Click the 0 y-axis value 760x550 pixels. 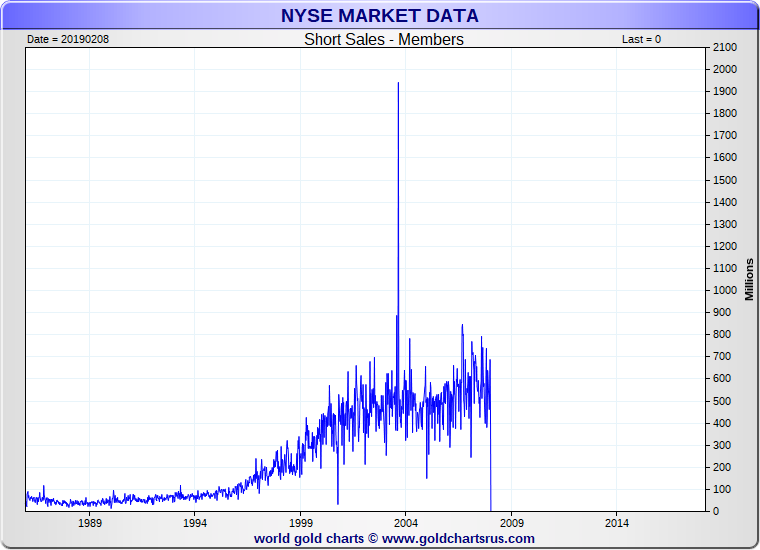tap(716, 511)
